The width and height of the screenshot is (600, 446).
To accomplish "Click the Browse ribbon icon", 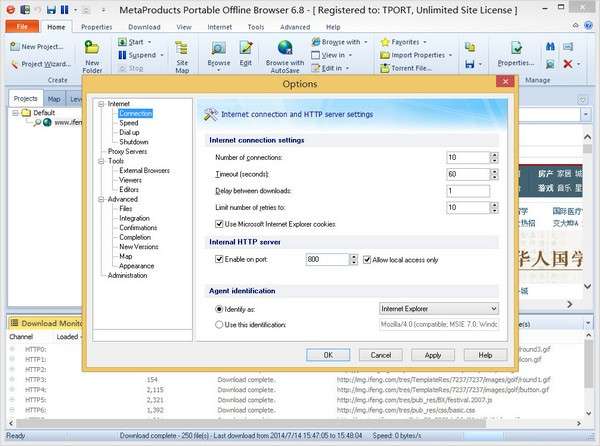I will click(218, 48).
